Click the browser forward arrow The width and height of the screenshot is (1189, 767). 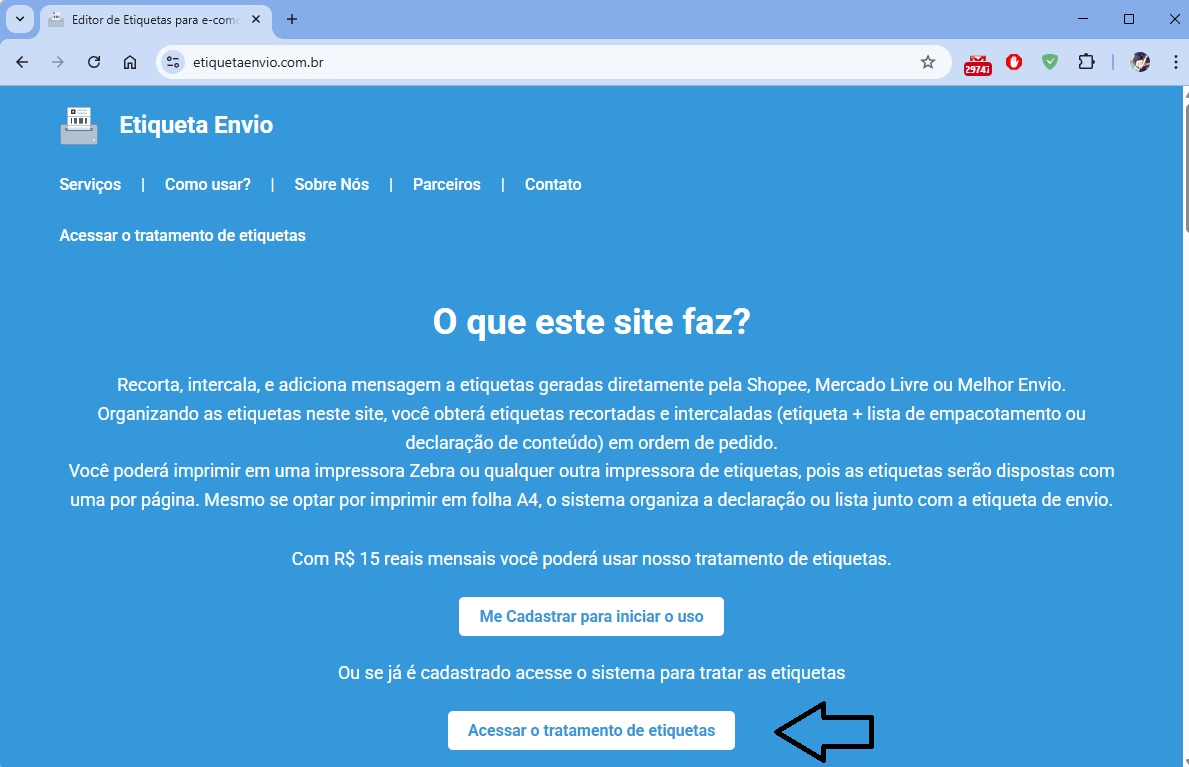click(x=58, y=62)
